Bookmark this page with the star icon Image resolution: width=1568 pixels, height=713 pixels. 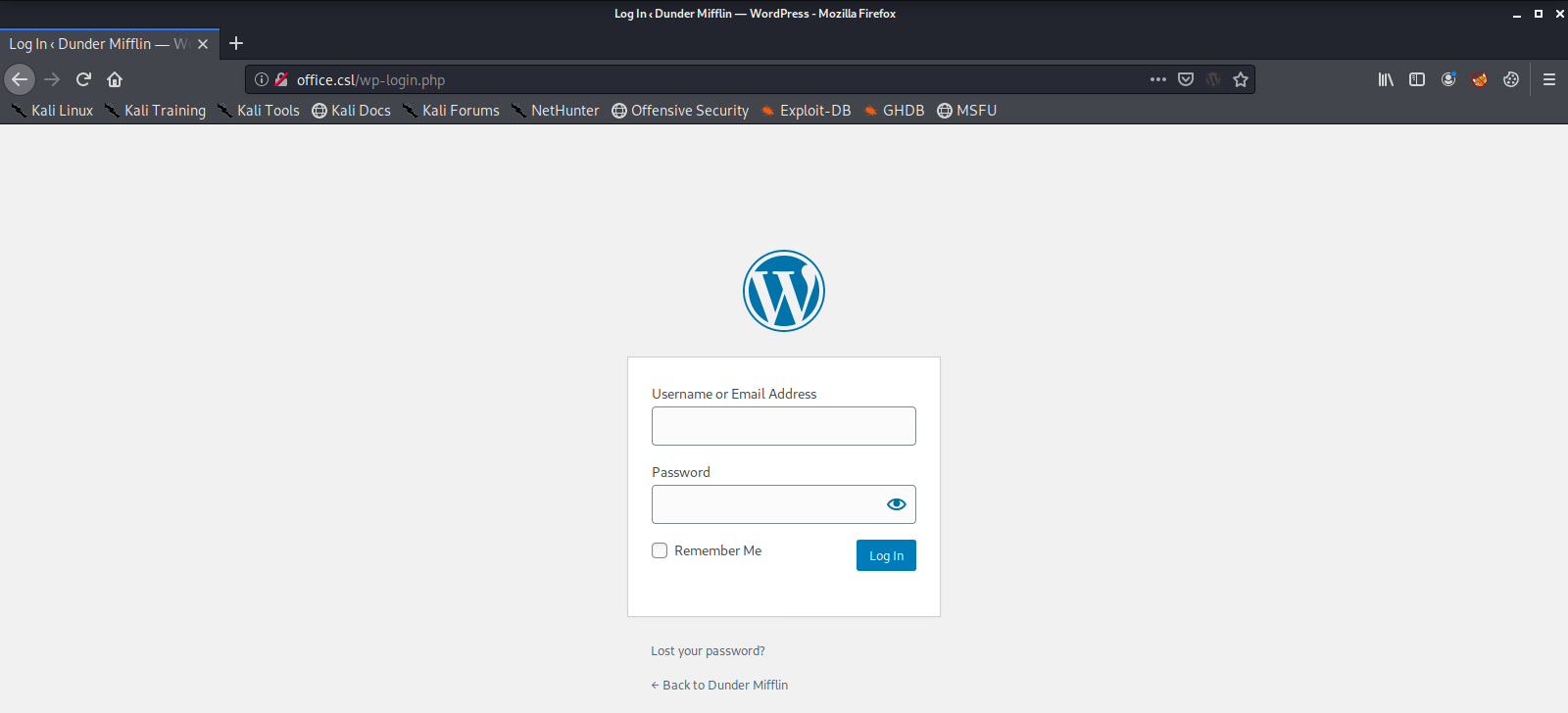tap(1241, 79)
